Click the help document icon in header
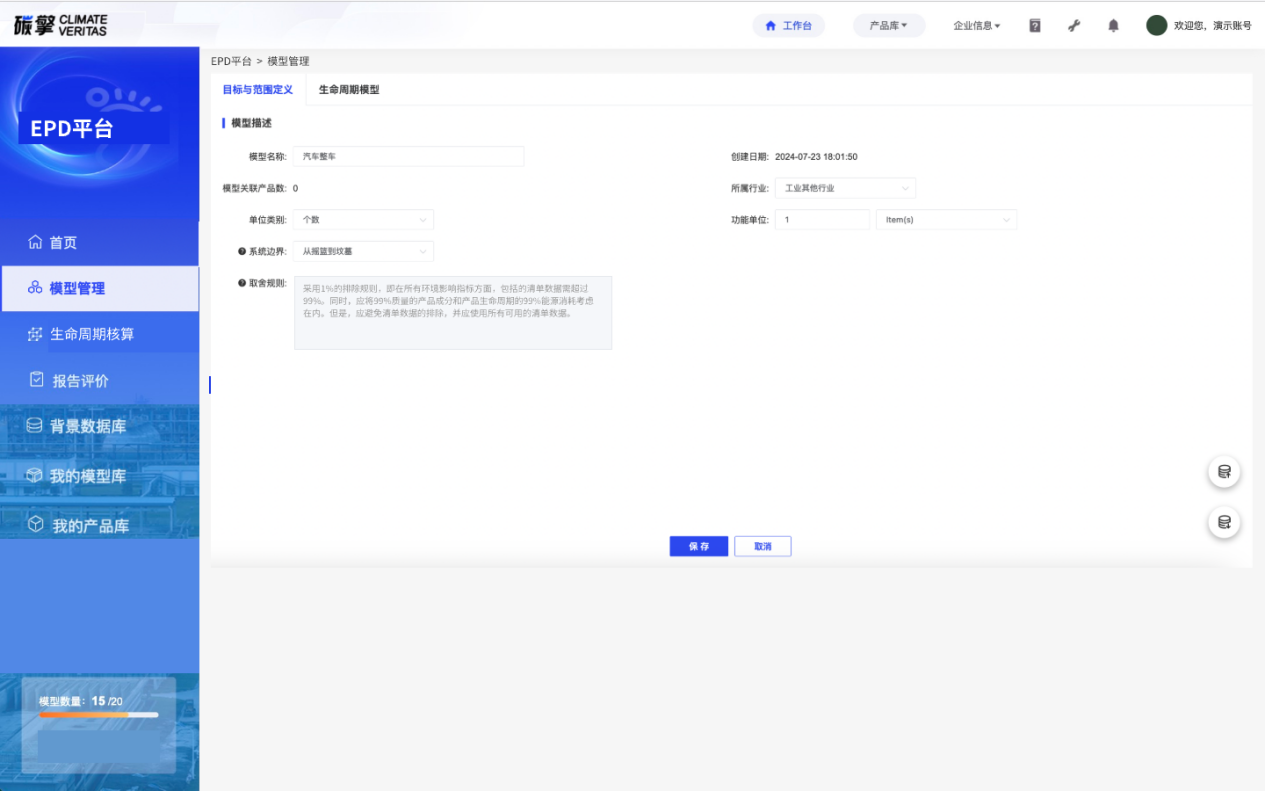Viewport: 1265px width, 791px height. point(1035,26)
